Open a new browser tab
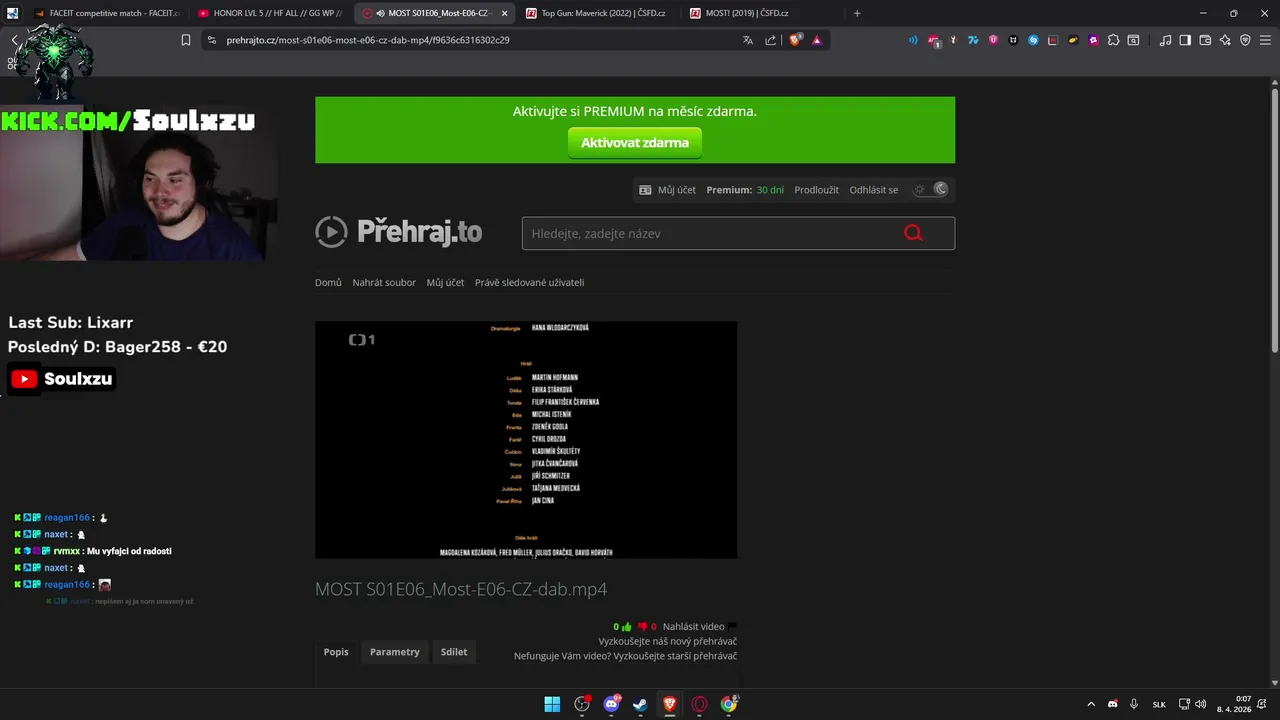Image resolution: width=1280 pixels, height=720 pixels. point(857,13)
